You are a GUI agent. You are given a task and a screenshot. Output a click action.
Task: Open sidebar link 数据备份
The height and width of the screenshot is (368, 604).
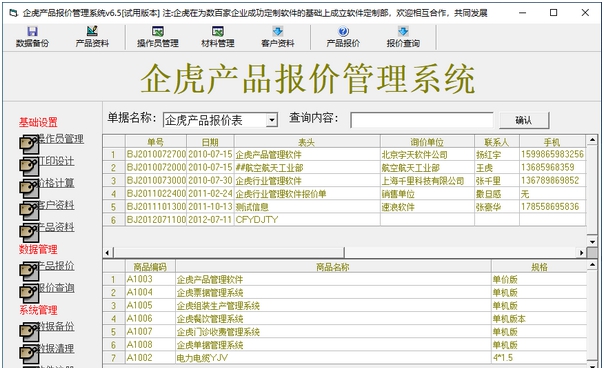pyautogui.click(x=56, y=327)
